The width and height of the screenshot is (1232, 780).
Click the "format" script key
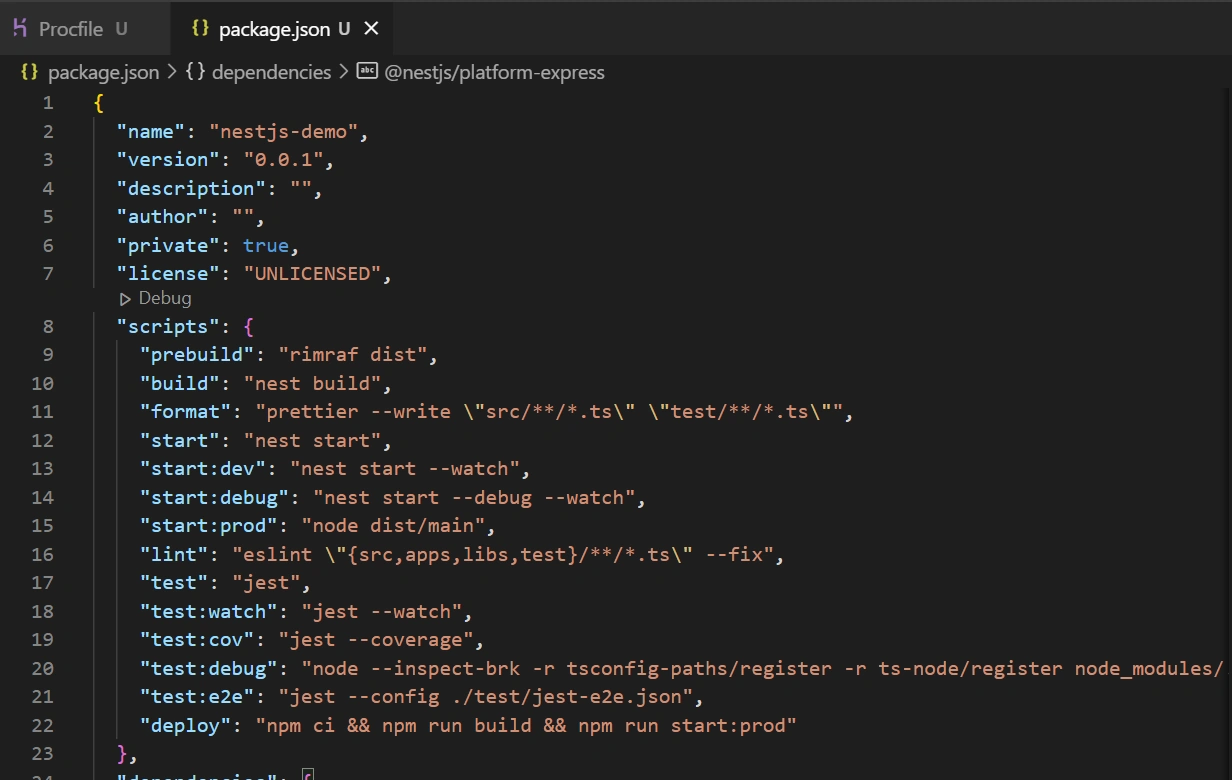pyautogui.click(x=185, y=411)
